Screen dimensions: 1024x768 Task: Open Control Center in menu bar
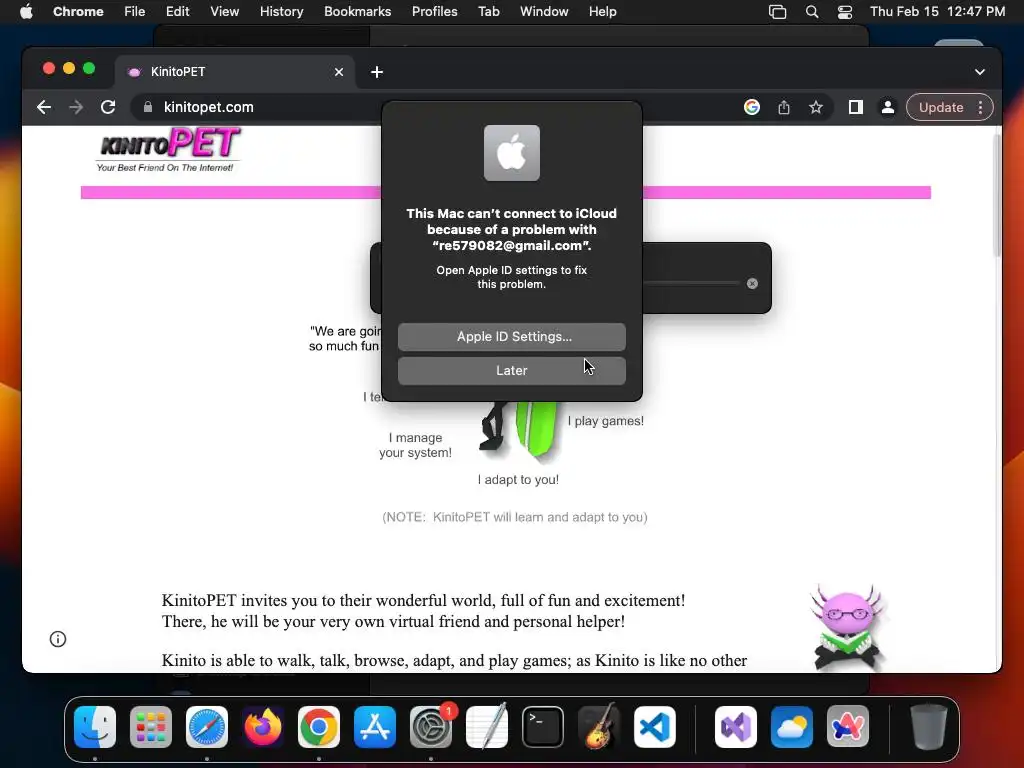click(x=845, y=12)
